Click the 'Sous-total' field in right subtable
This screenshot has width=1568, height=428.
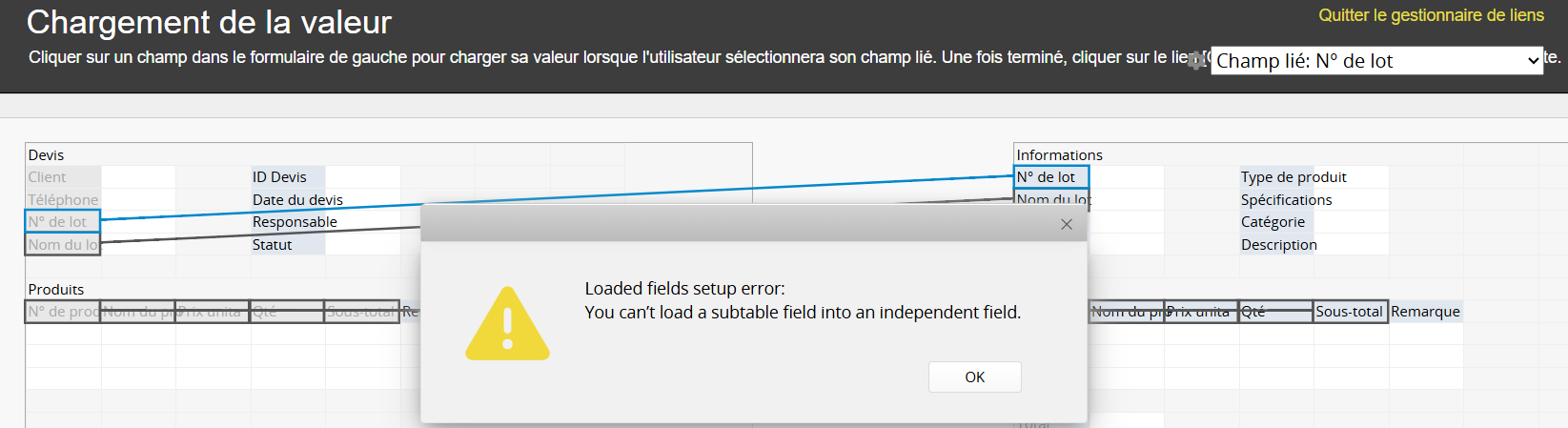(1350, 312)
